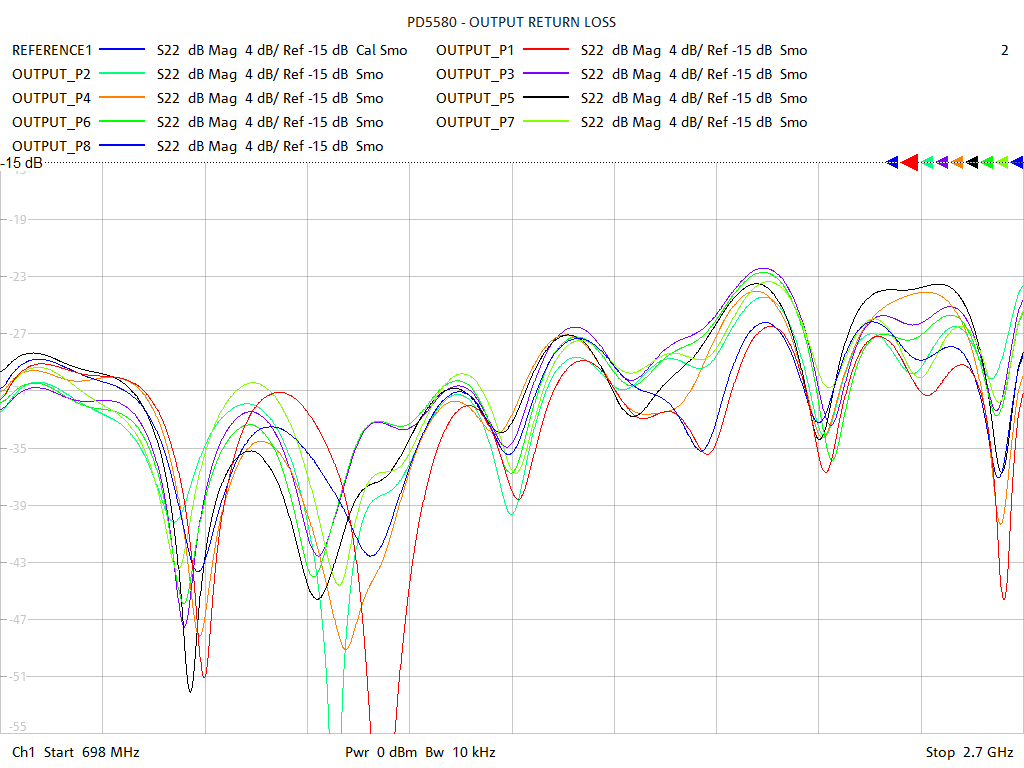Click the '-47' y-axis label
Viewport: 1024px width, 768px height.
tap(16, 619)
